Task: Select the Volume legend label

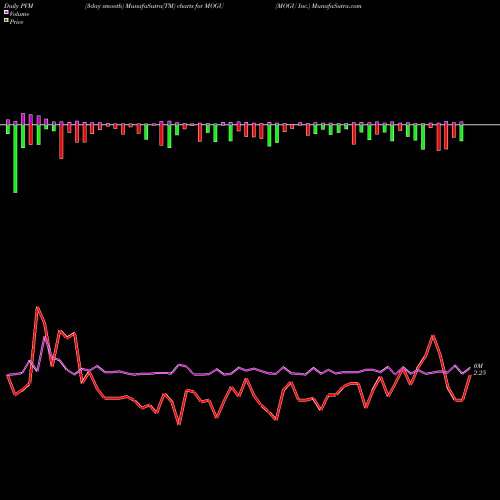Action: (19, 14)
